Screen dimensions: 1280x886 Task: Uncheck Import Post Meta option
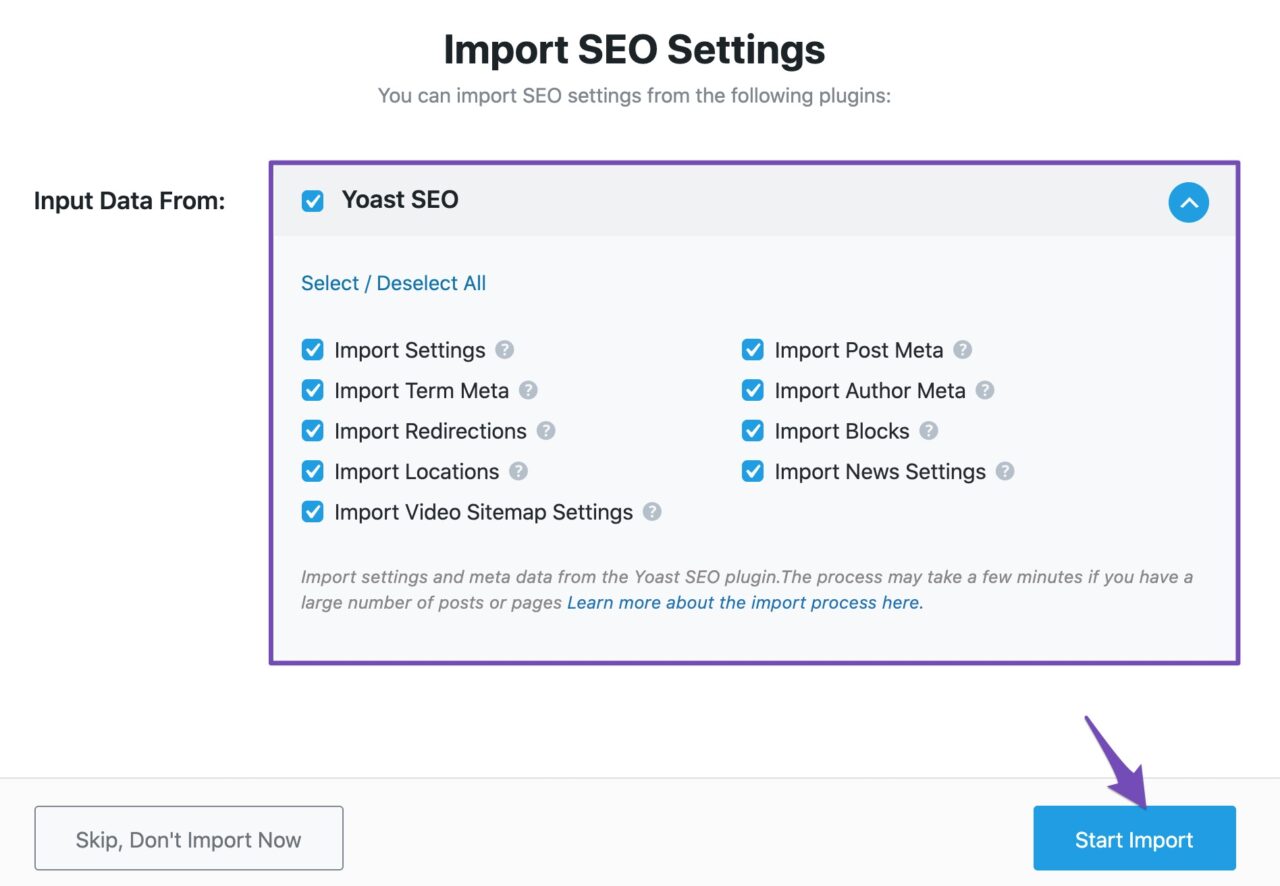[x=753, y=350]
